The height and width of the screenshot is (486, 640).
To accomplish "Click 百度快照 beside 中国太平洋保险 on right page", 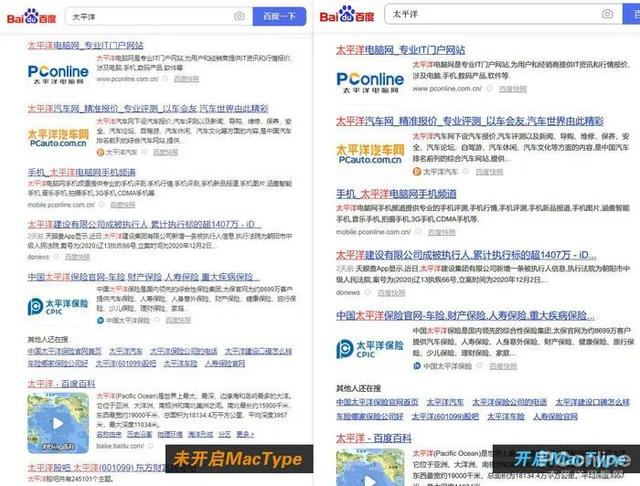I will point(503,366).
